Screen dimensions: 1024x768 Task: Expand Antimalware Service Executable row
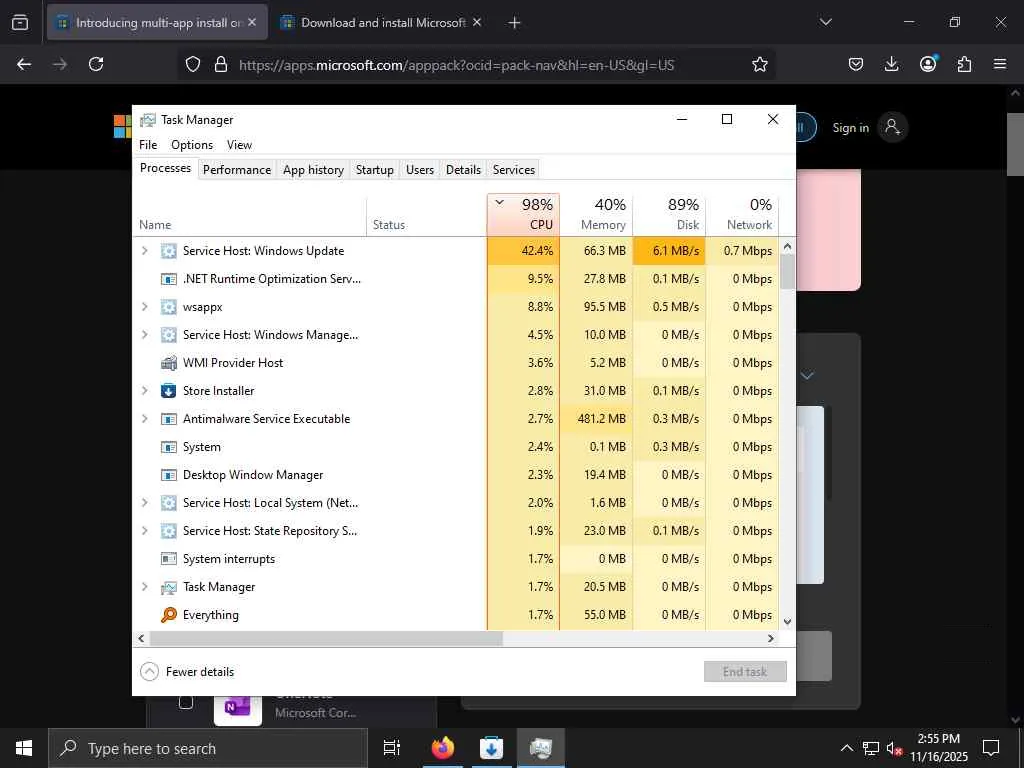coord(145,419)
